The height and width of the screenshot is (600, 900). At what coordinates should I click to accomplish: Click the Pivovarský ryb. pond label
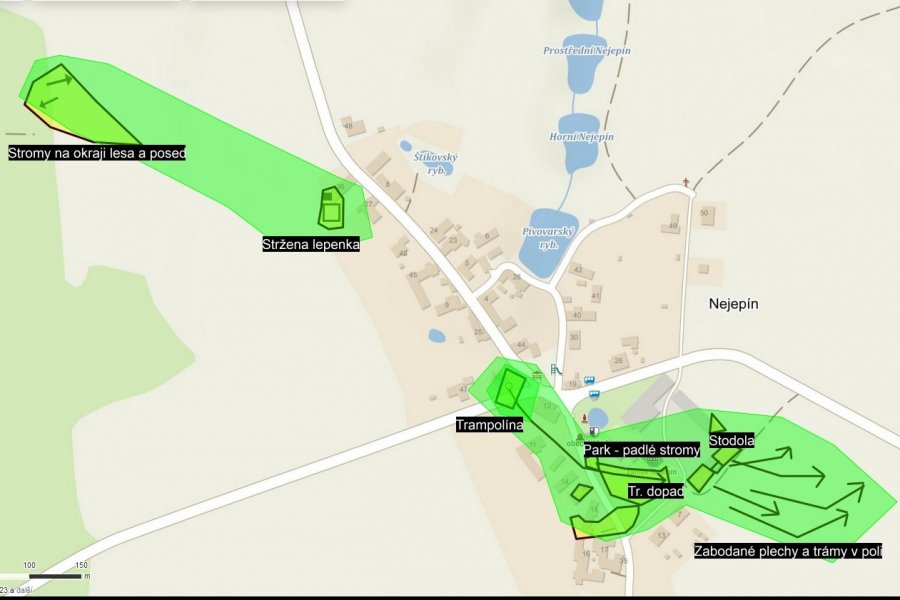pos(548,238)
